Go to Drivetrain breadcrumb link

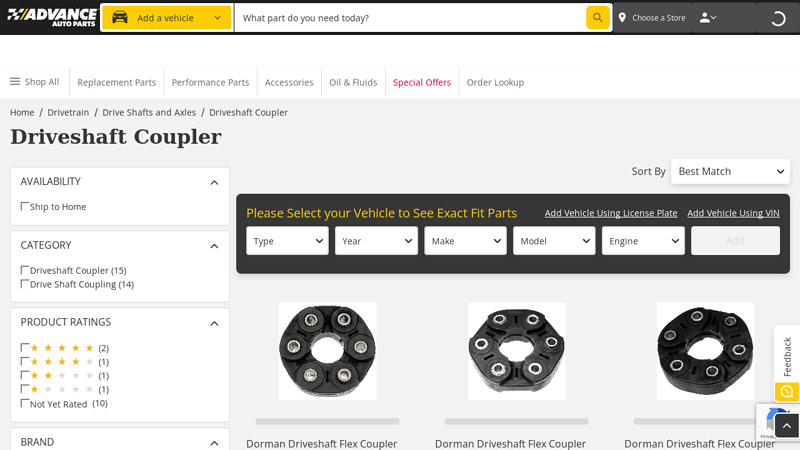coord(68,112)
